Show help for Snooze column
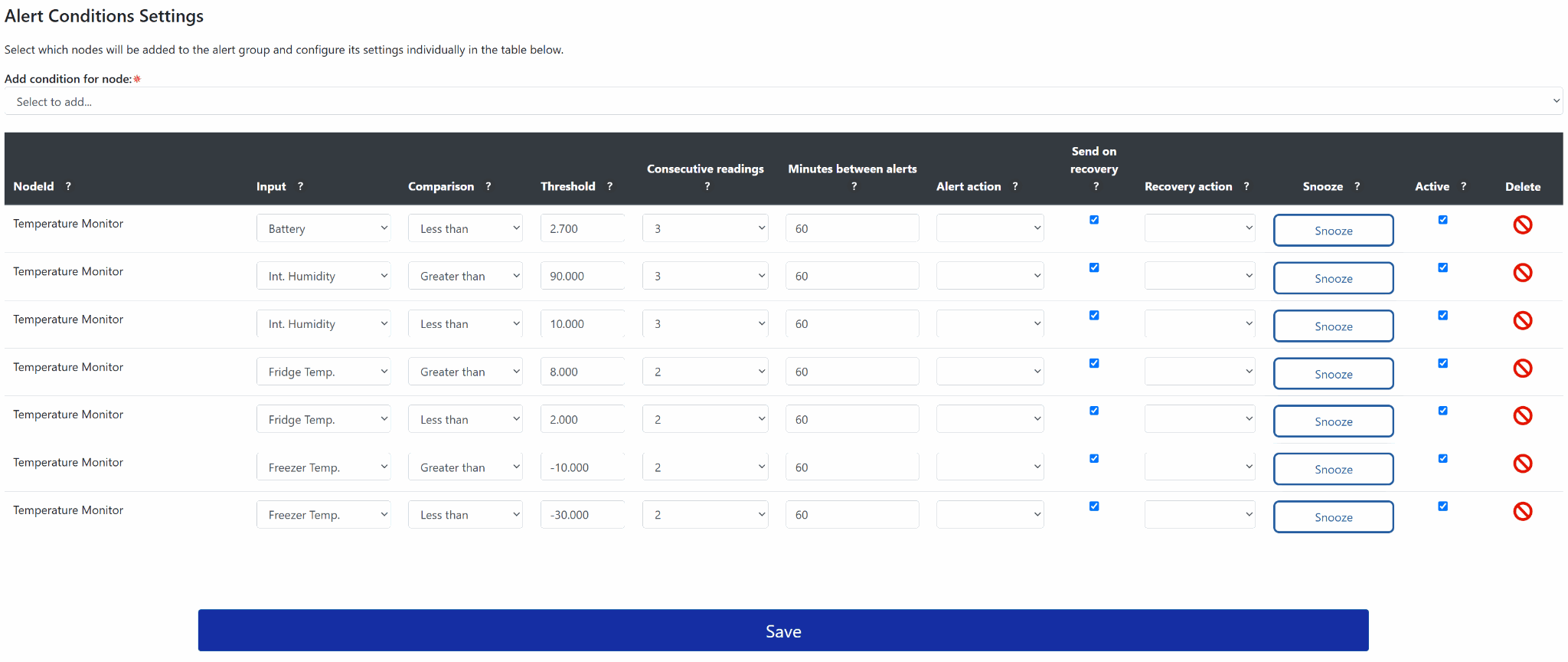Image resolution: width=1568 pixels, height=662 pixels. (1357, 186)
